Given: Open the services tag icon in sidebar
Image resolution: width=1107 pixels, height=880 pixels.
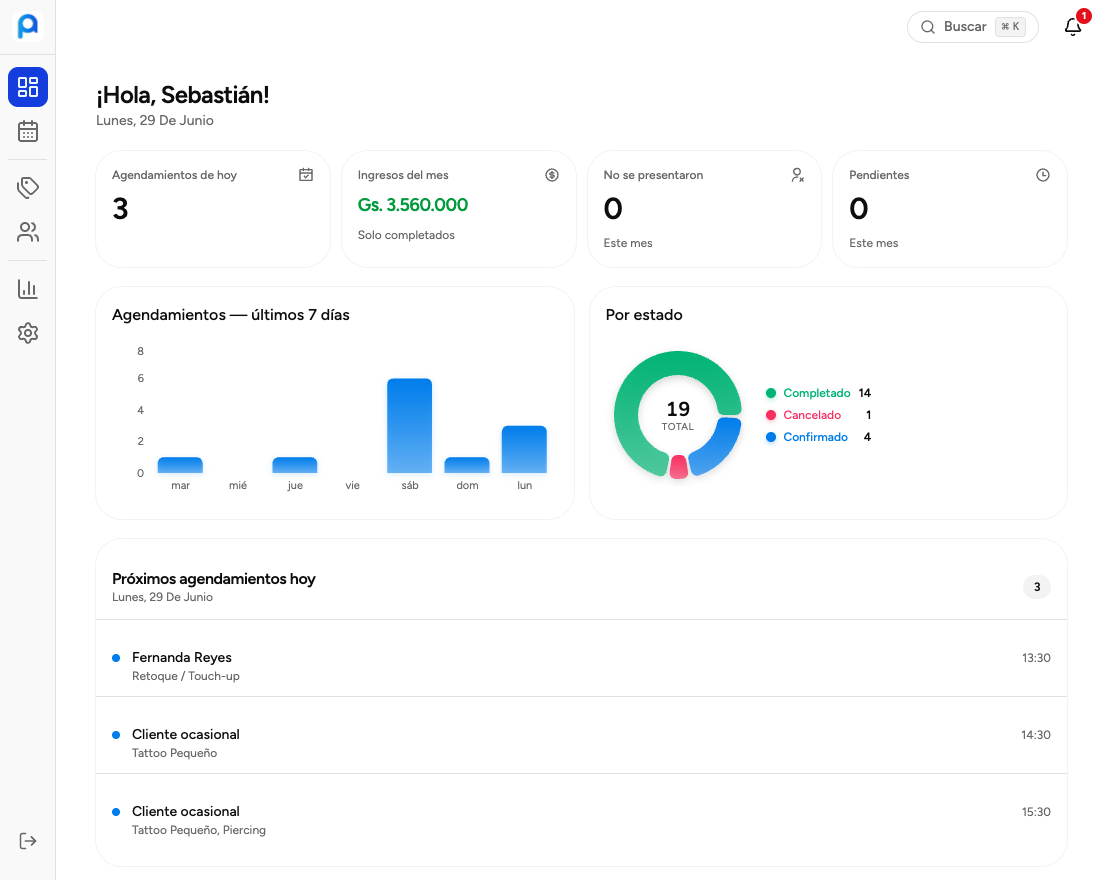Looking at the screenshot, I should (x=28, y=187).
